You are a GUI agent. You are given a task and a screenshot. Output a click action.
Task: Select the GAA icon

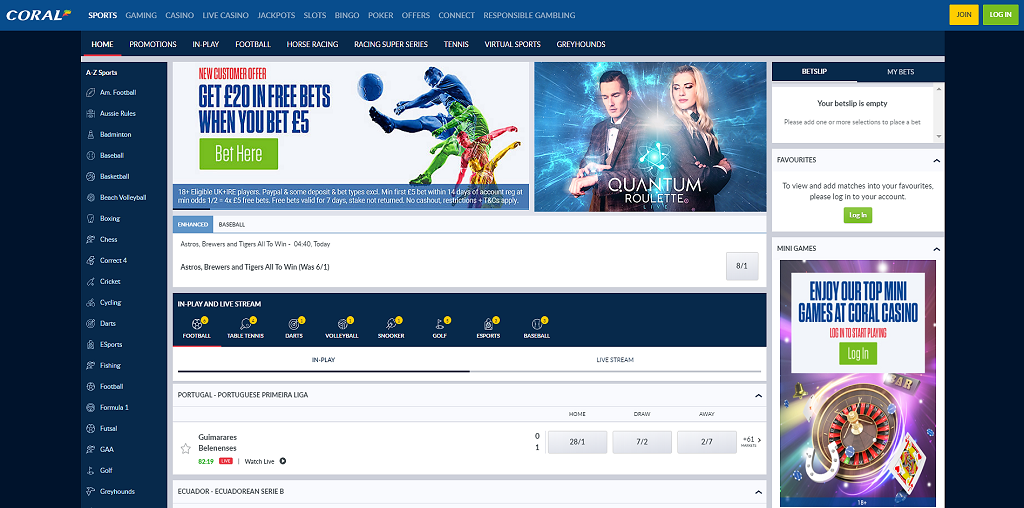pyautogui.click(x=91, y=449)
